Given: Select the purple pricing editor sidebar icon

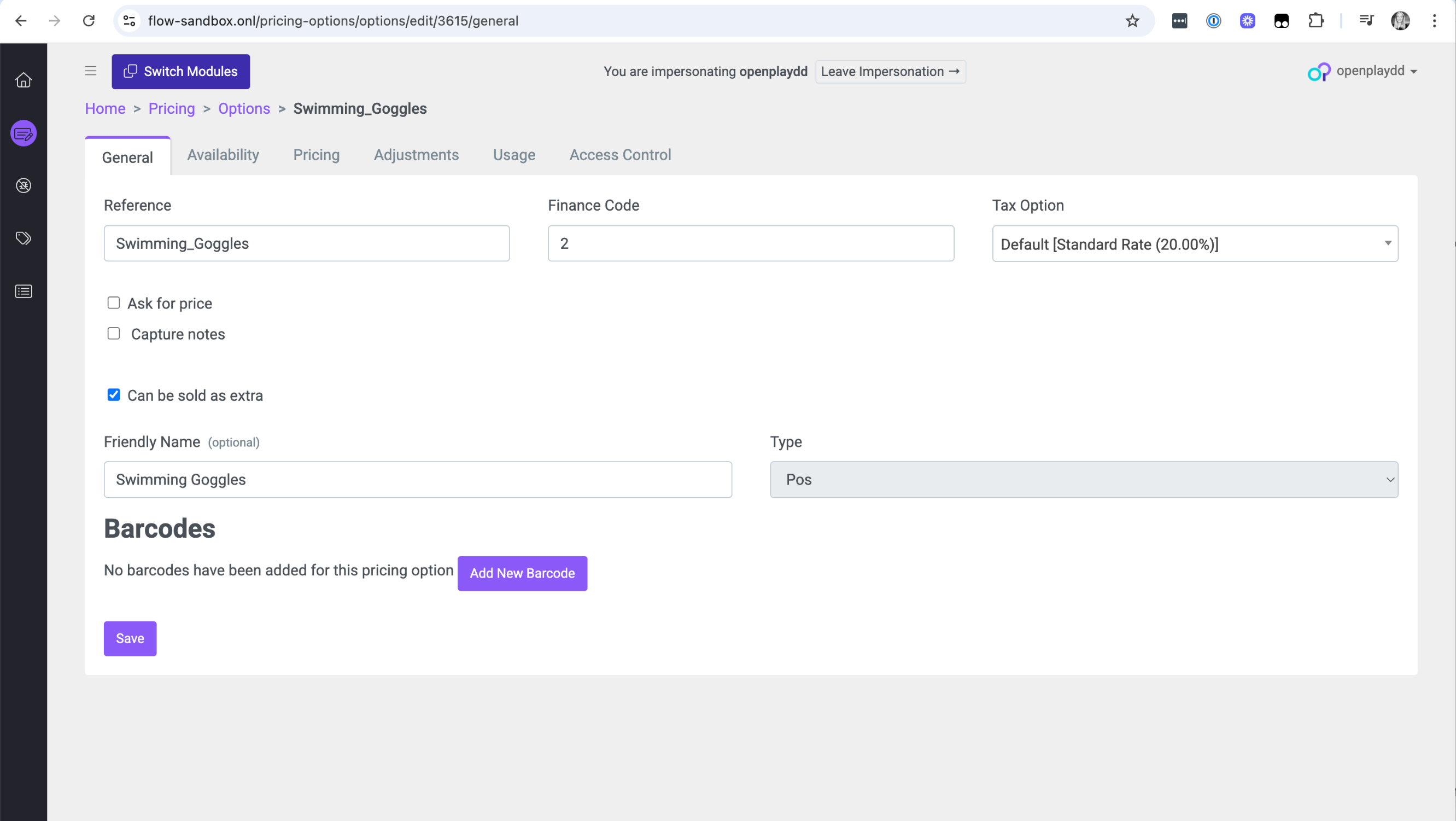Looking at the screenshot, I should pos(23,133).
